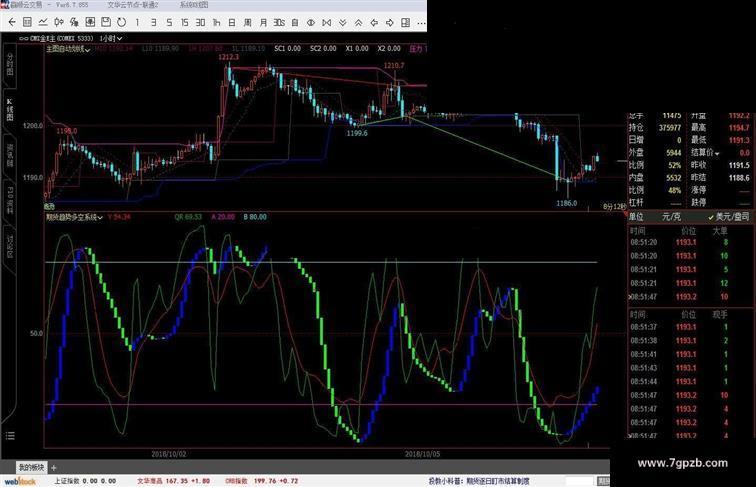Toggle the eye visibility icon in toolbar
Viewport: 756px width, 487px height.
tap(311, 22)
